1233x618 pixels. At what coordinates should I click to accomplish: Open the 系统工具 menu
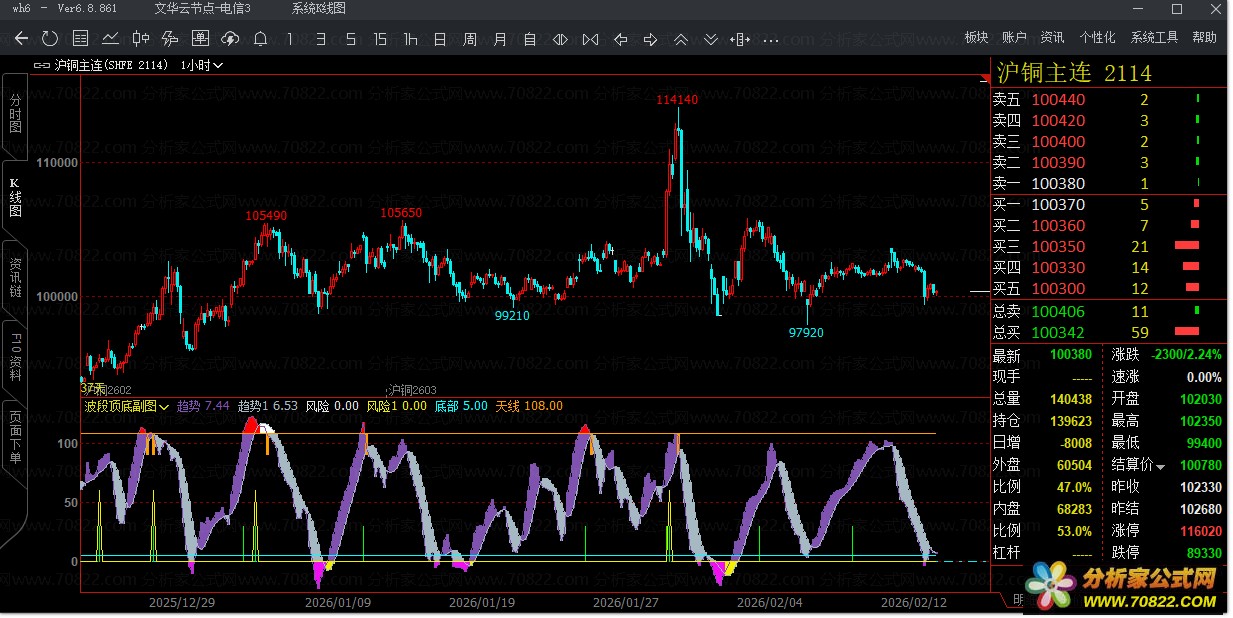(1154, 37)
